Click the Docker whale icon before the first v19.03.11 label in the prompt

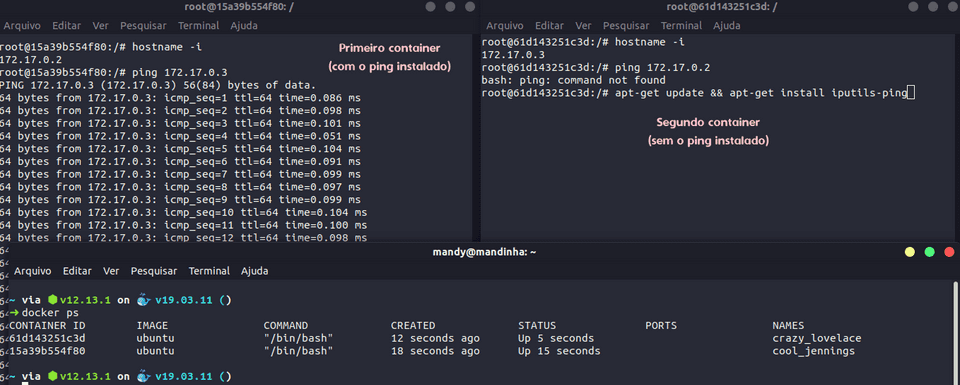[x=143, y=300]
